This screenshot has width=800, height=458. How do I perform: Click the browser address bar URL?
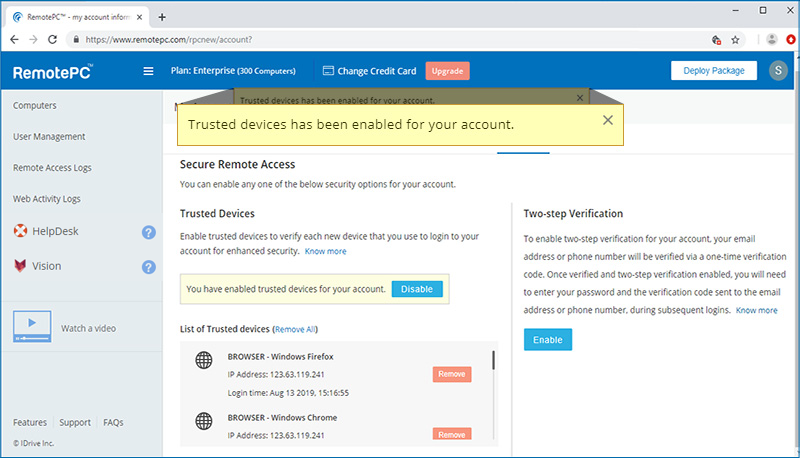169,39
